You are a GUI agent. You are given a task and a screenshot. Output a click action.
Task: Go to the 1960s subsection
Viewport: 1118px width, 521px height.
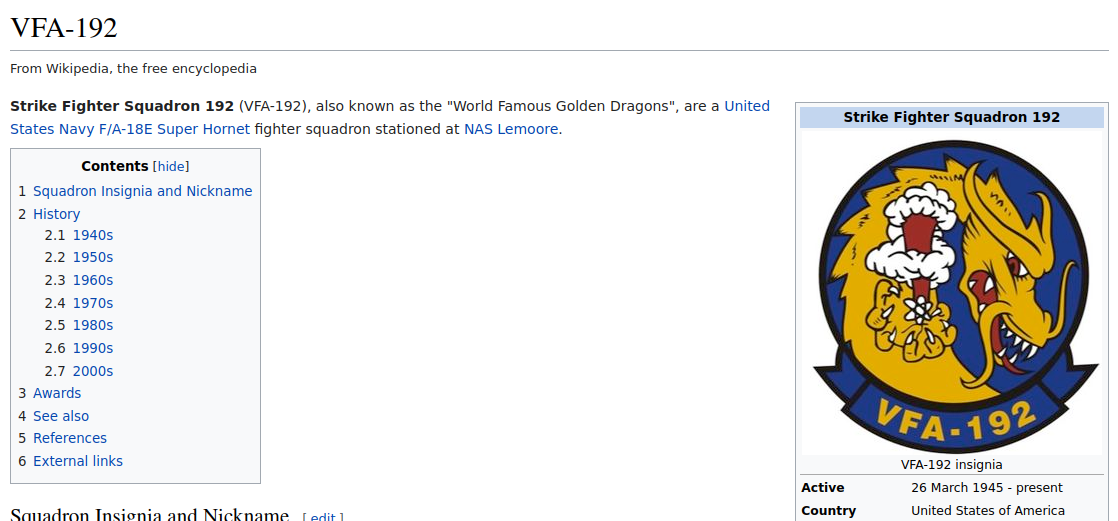93,280
